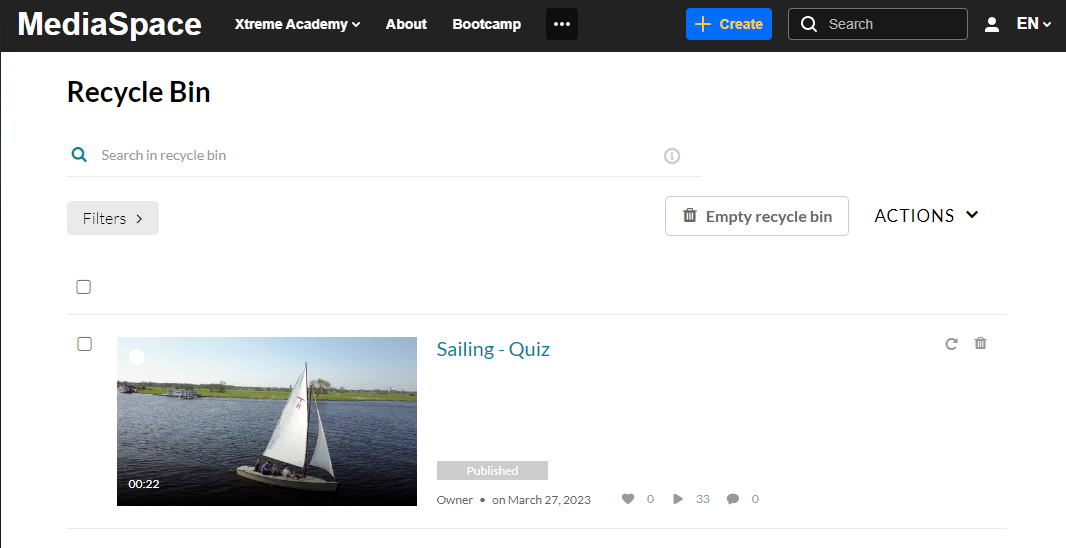Check the Sailing - Quiz checkbox
Viewport: 1066px width, 548px height.
(84, 344)
